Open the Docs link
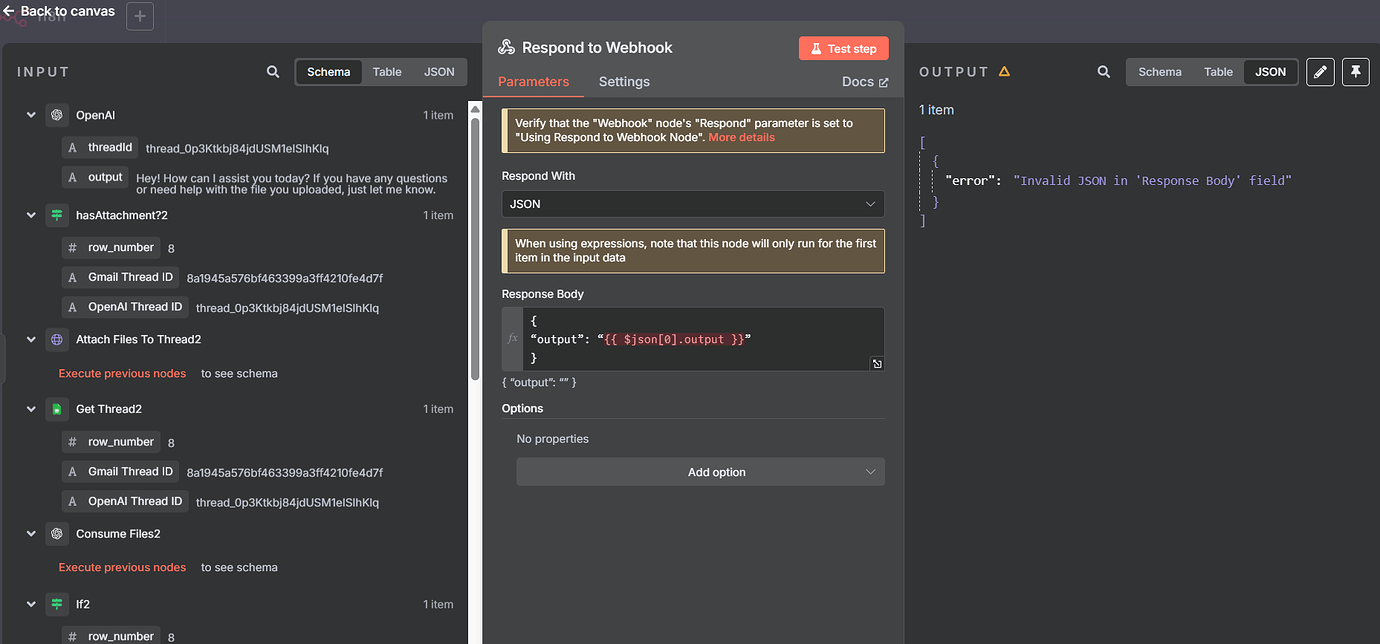 point(864,81)
